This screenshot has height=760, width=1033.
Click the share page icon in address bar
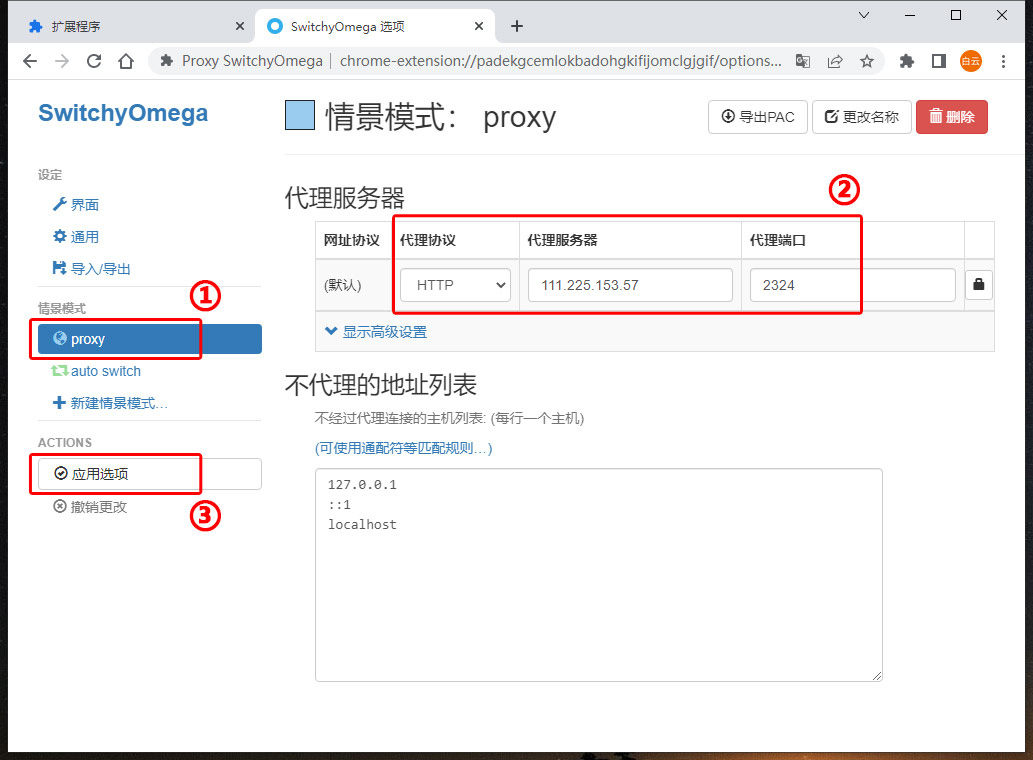pos(835,61)
